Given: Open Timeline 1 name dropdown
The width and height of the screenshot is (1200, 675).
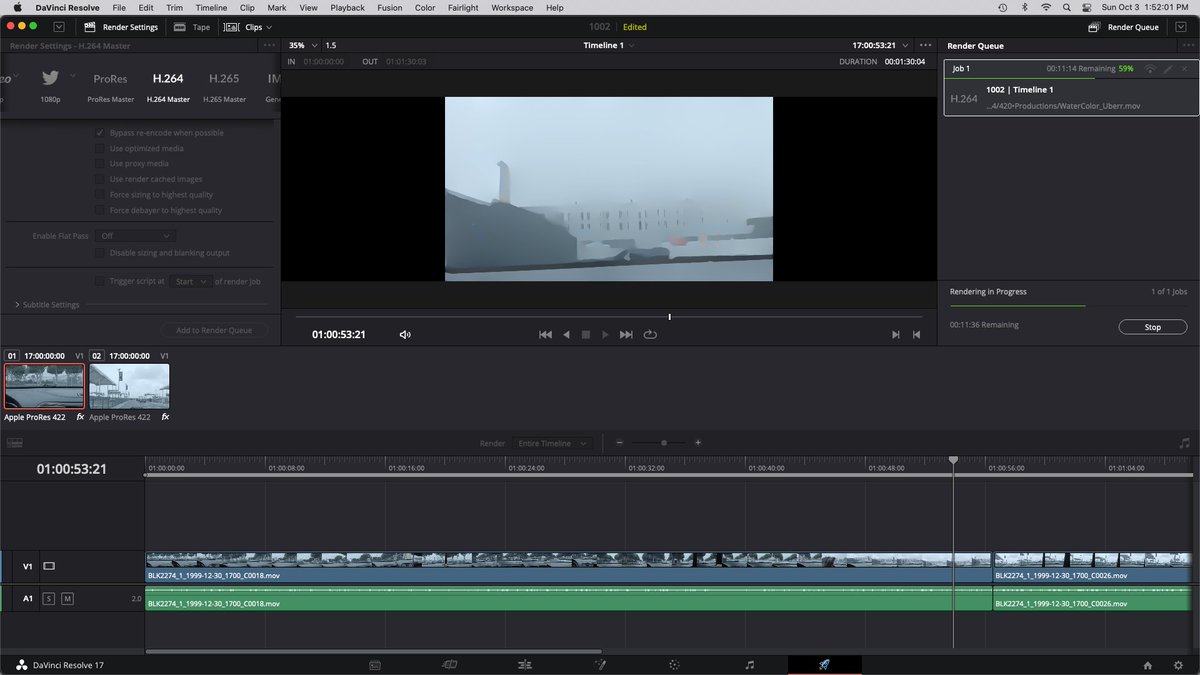Looking at the screenshot, I should [609, 46].
